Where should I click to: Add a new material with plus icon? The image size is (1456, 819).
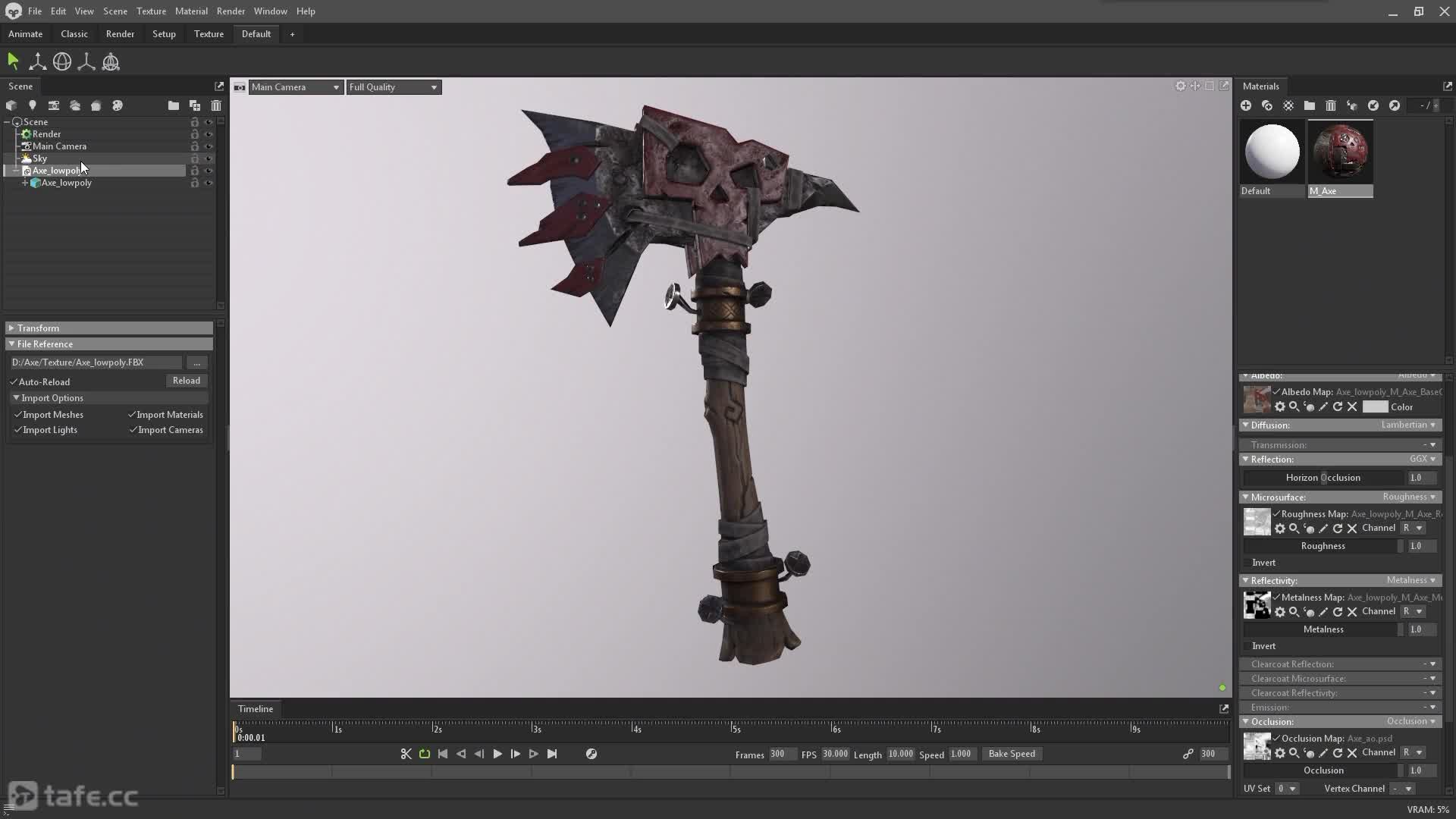(1246, 105)
